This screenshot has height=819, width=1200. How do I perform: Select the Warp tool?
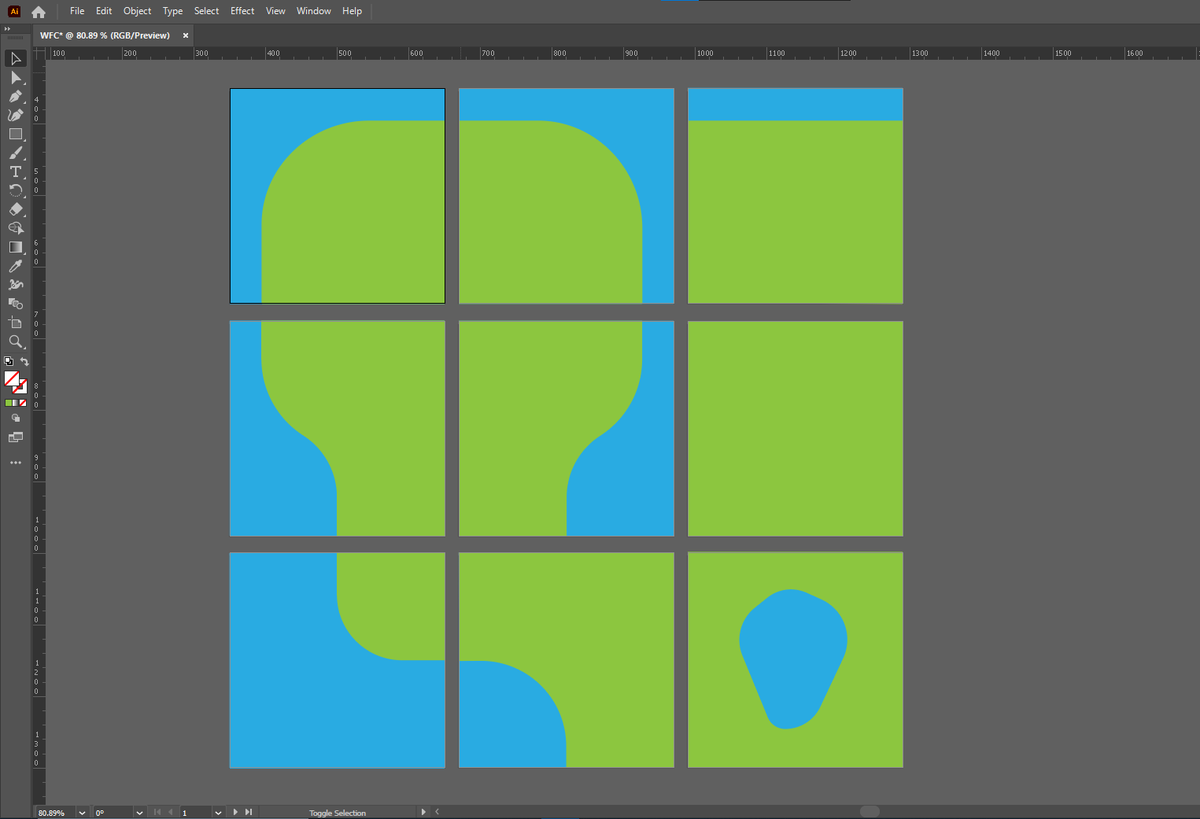15,285
